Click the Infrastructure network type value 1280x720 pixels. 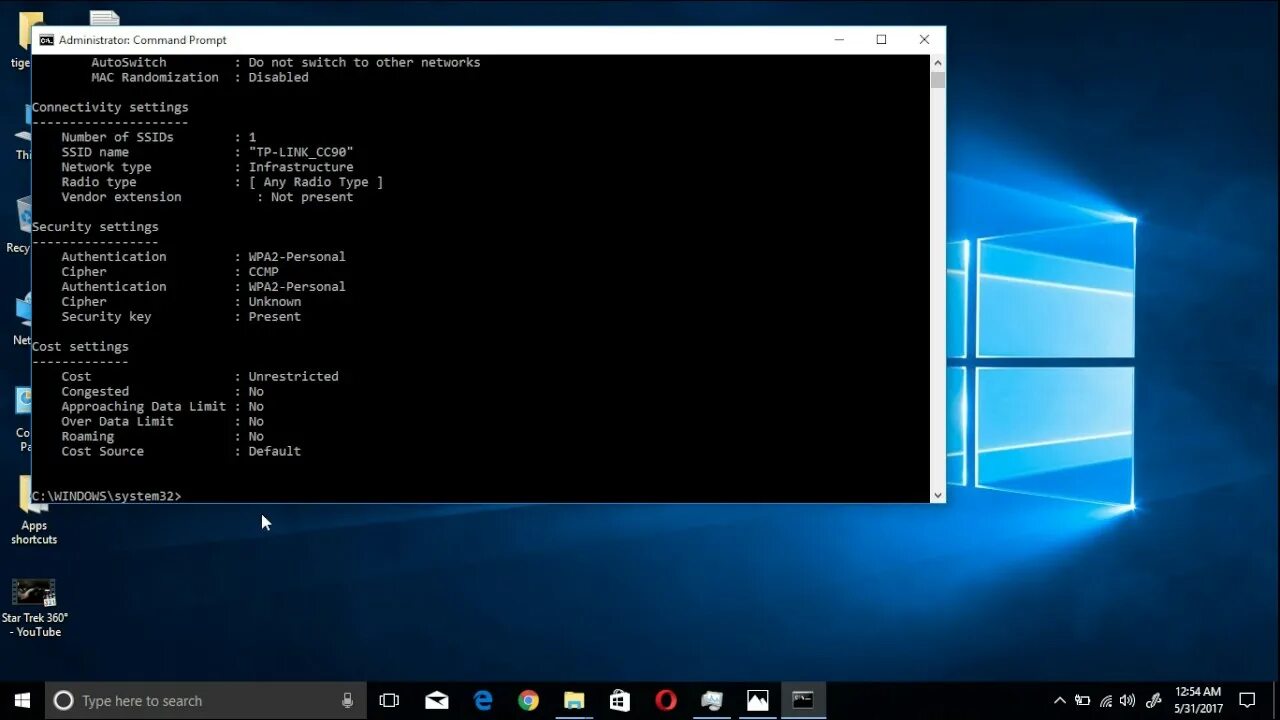[x=301, y=167]
